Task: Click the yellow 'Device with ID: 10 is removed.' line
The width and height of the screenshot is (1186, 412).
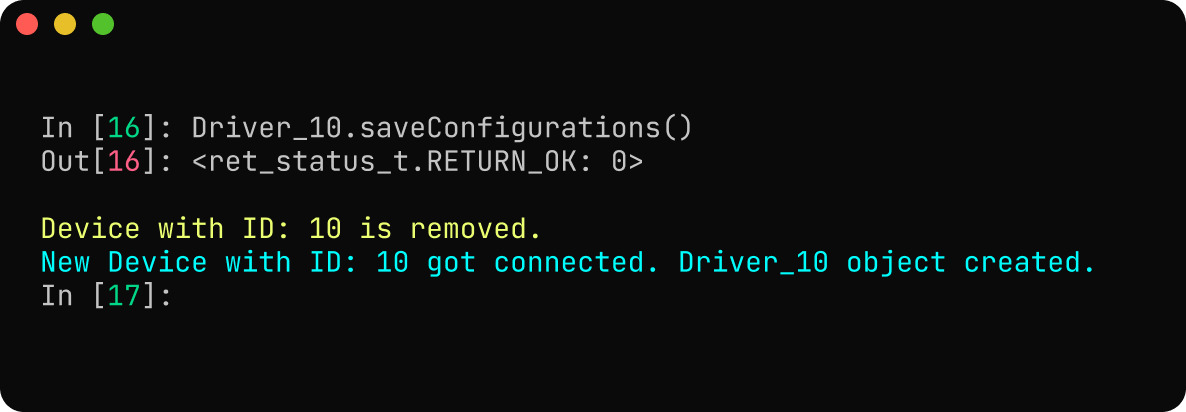Action: pos(291,228)
